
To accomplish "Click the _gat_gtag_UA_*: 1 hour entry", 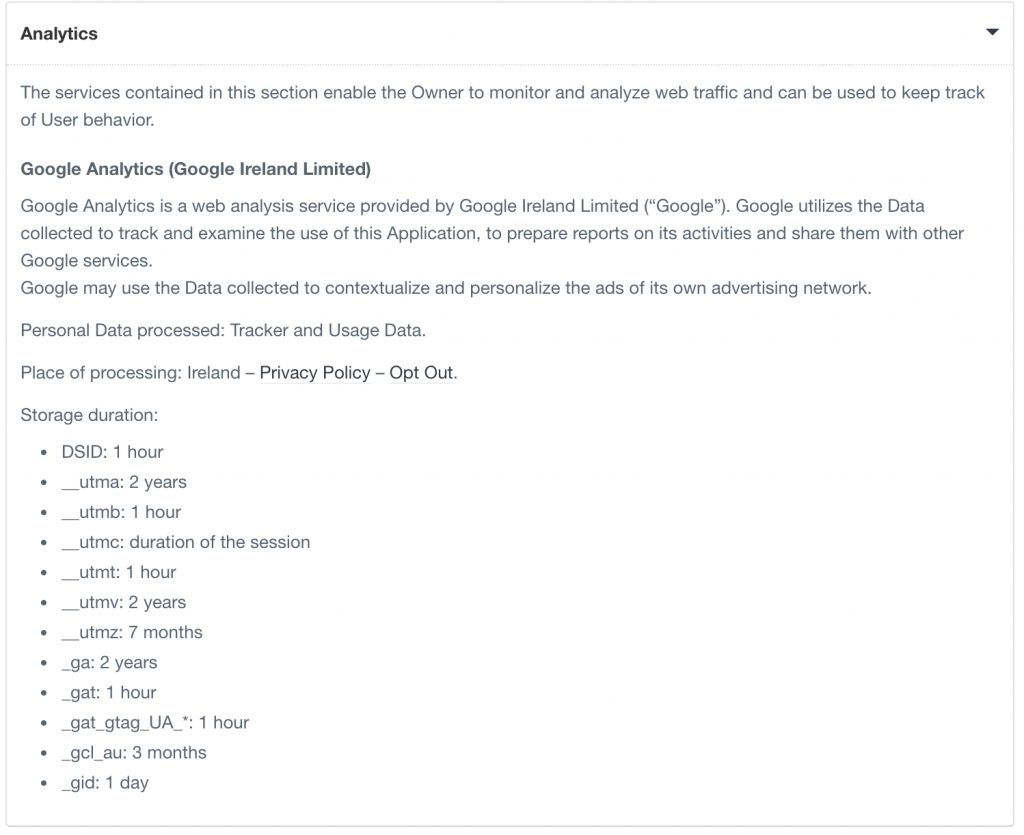I will click(x=155, y=722).
